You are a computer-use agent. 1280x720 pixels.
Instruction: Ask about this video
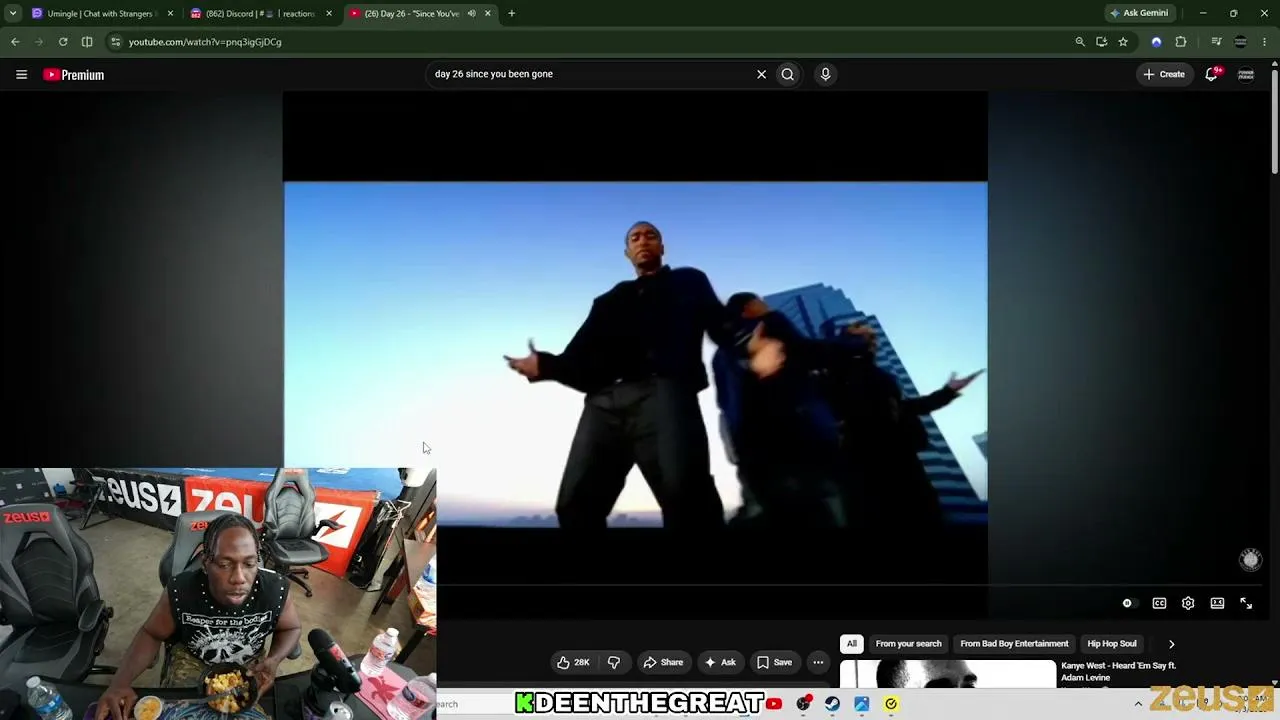coord(720,662)
